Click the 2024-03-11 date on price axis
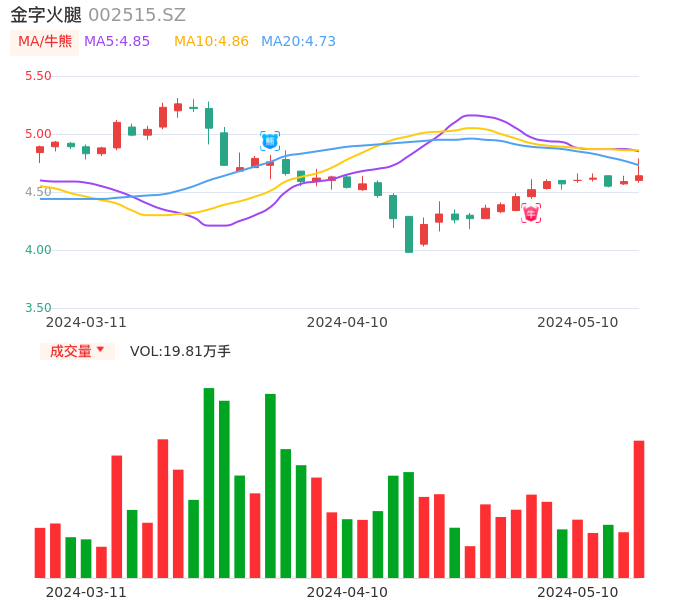Screen dimensions: 686x606 click(86, 322)
